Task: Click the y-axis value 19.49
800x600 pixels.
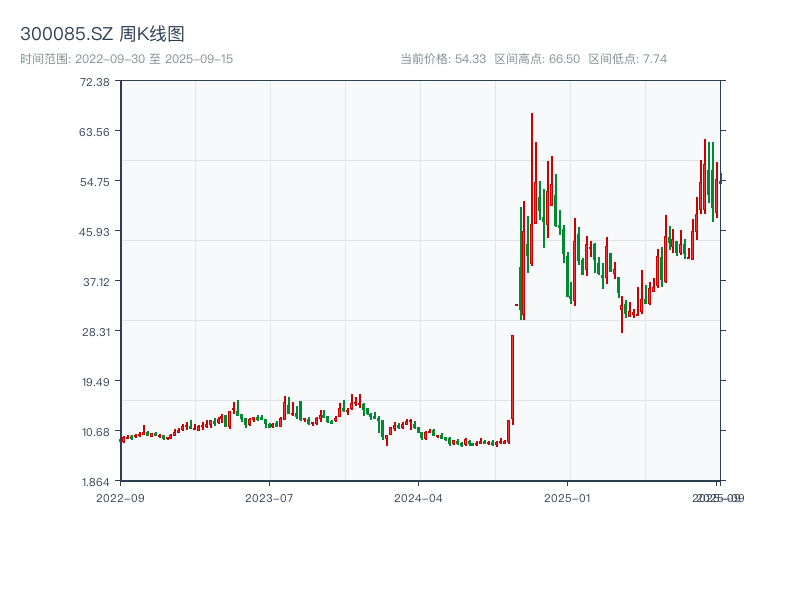Action: (96, 382)
